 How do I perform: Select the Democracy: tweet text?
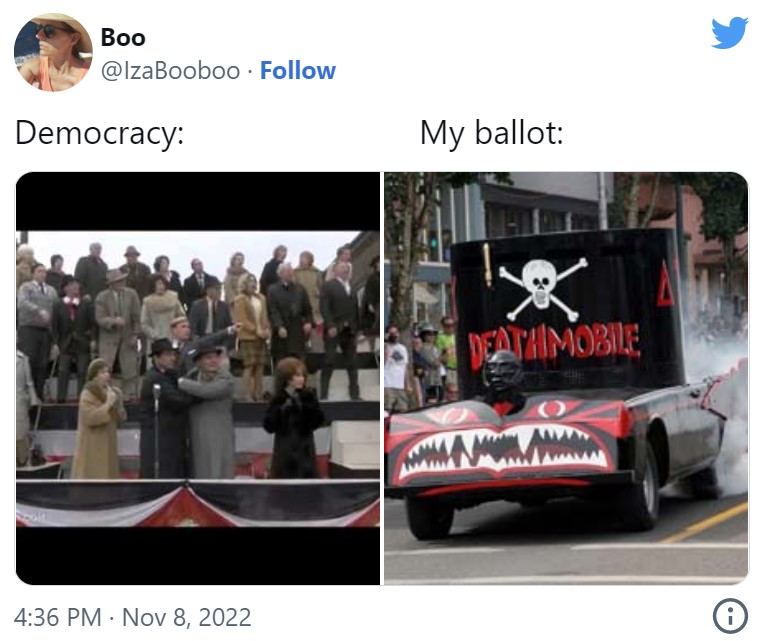pyautogui.click(x=100, y=133)
